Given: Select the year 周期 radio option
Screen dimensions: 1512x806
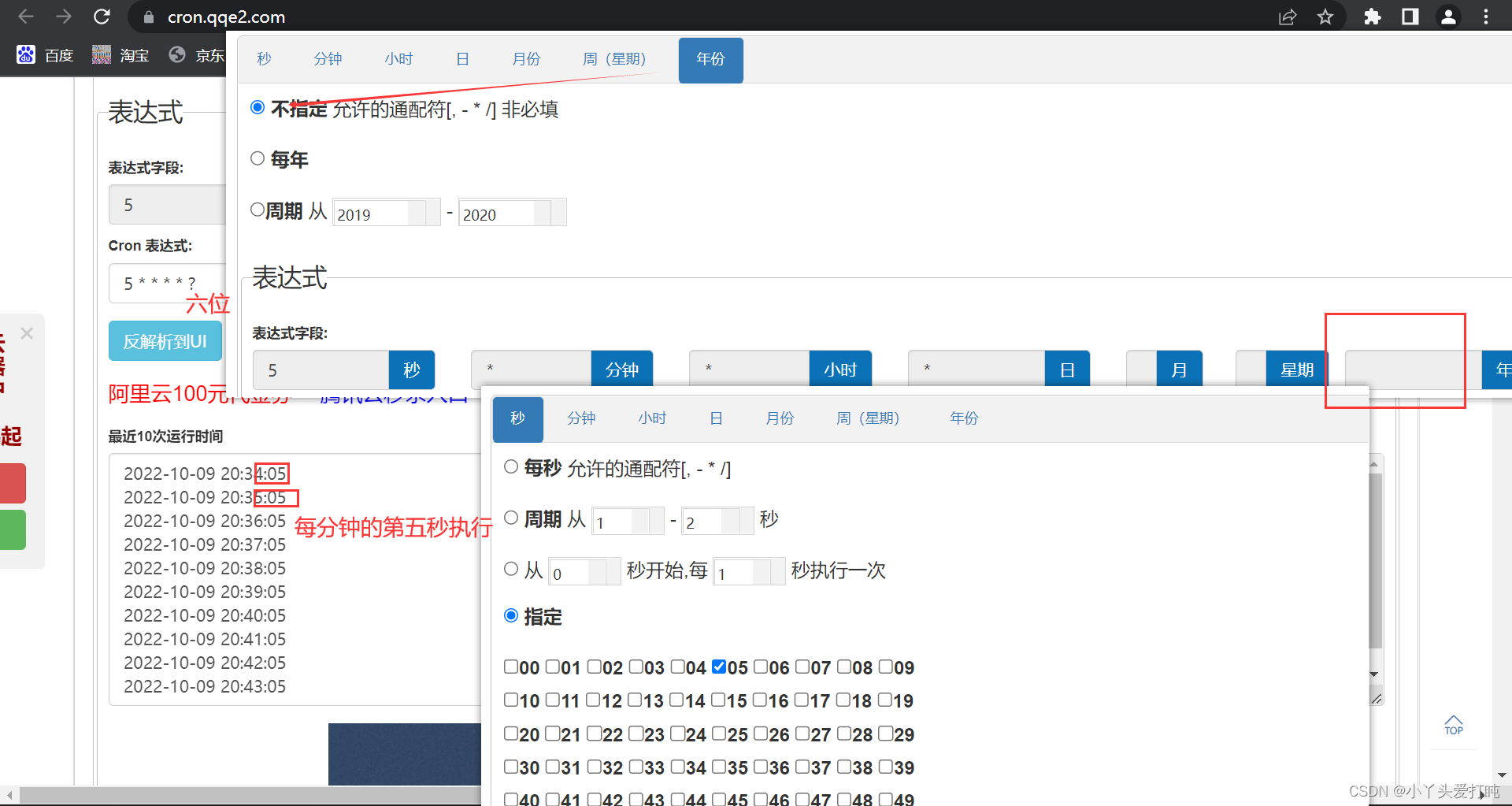Looking at the screenshot, I should (x=258, y=210).
